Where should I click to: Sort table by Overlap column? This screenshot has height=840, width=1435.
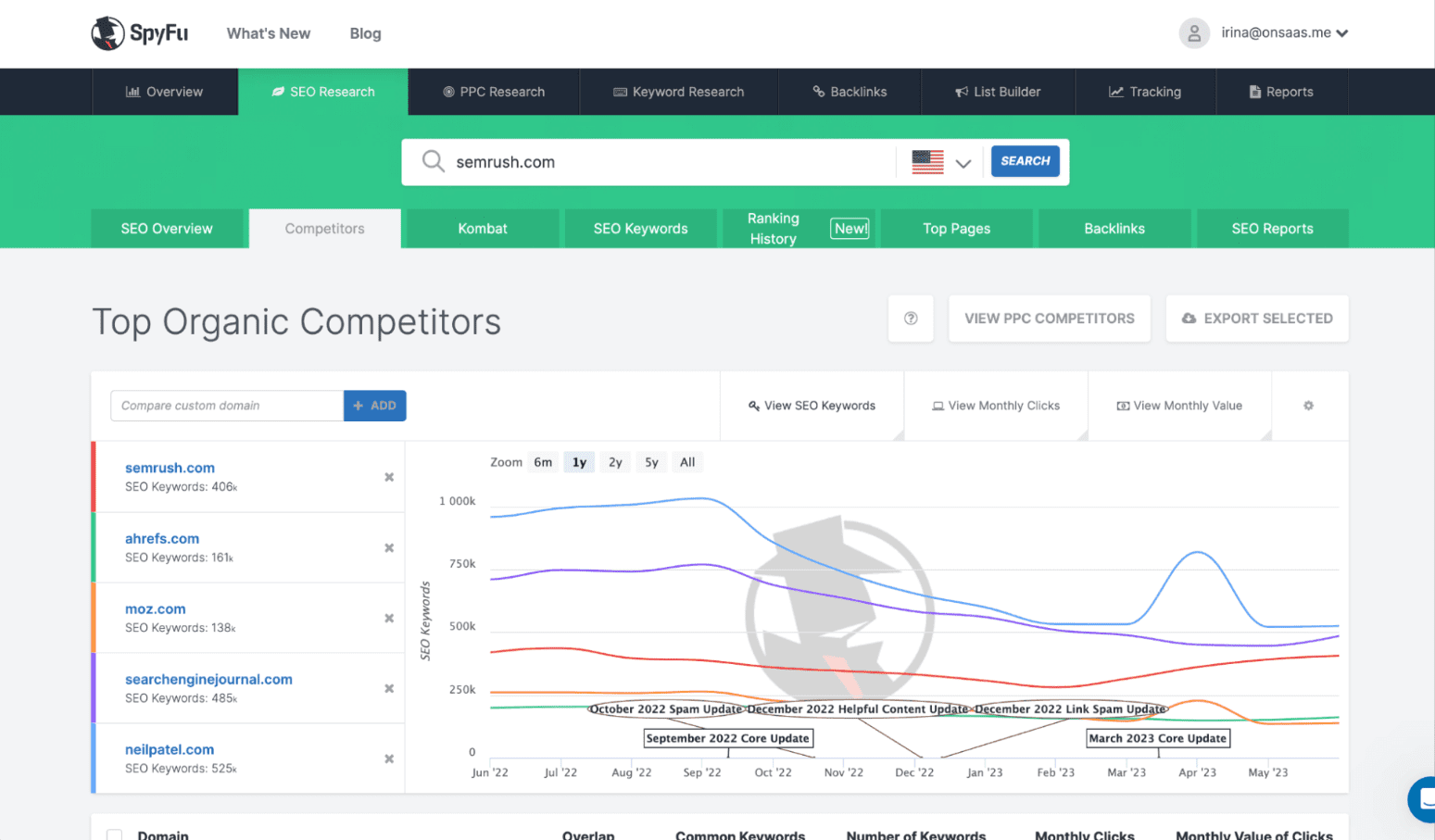coord(588,834)
